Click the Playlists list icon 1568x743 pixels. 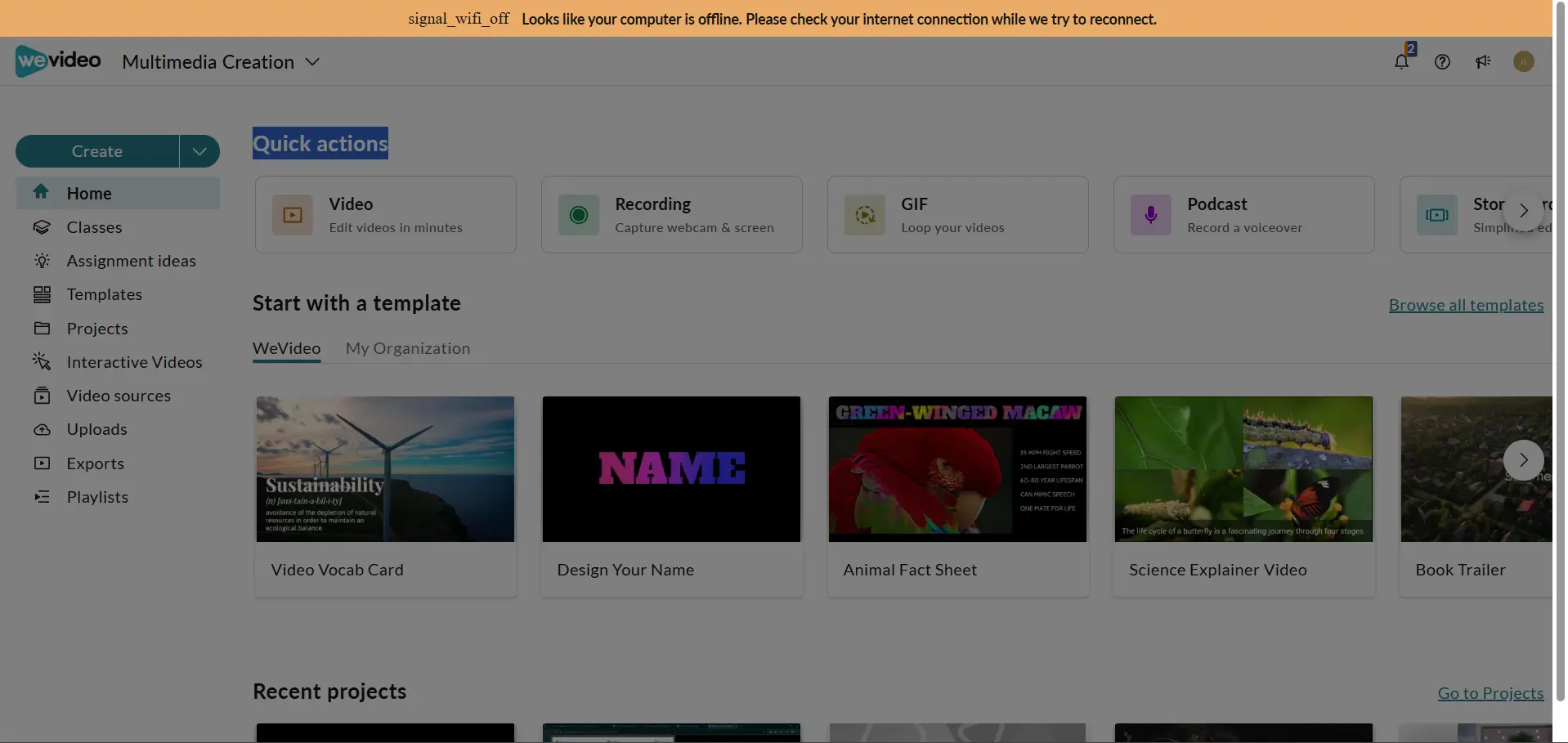click(x=42, y=496)
